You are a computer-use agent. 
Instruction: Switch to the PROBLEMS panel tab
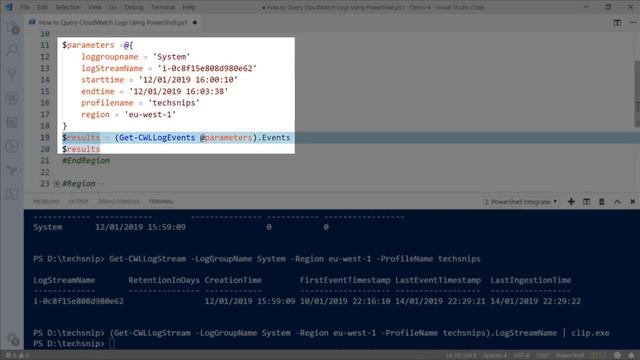pos(46,202)
